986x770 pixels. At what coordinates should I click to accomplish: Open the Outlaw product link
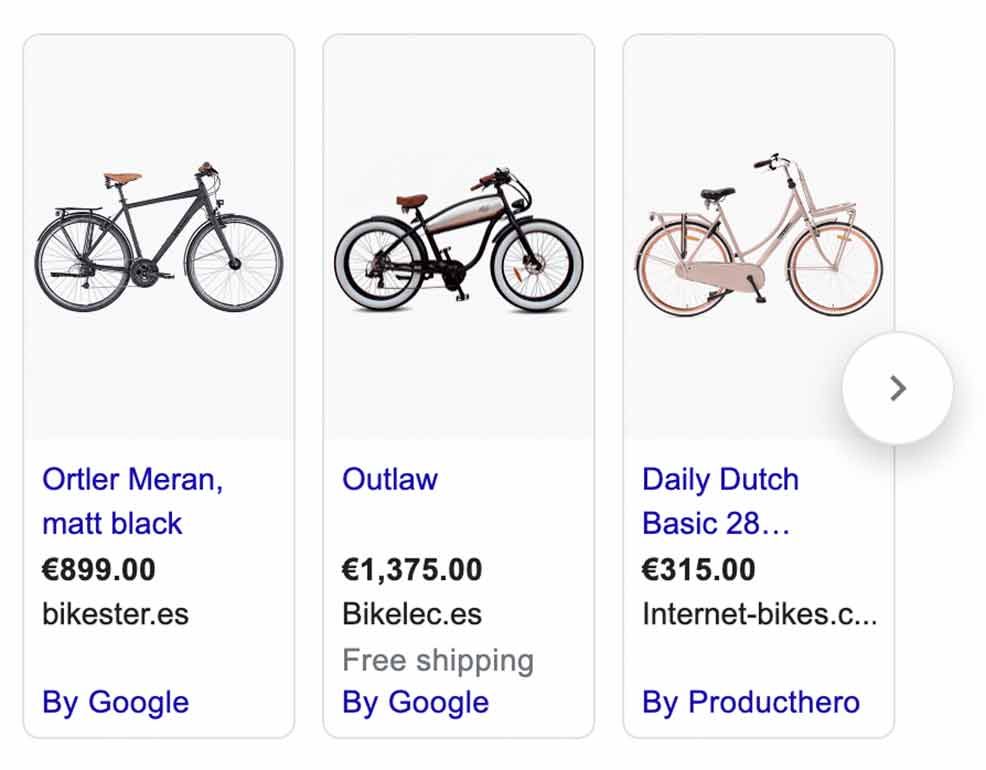pos(389,480)
